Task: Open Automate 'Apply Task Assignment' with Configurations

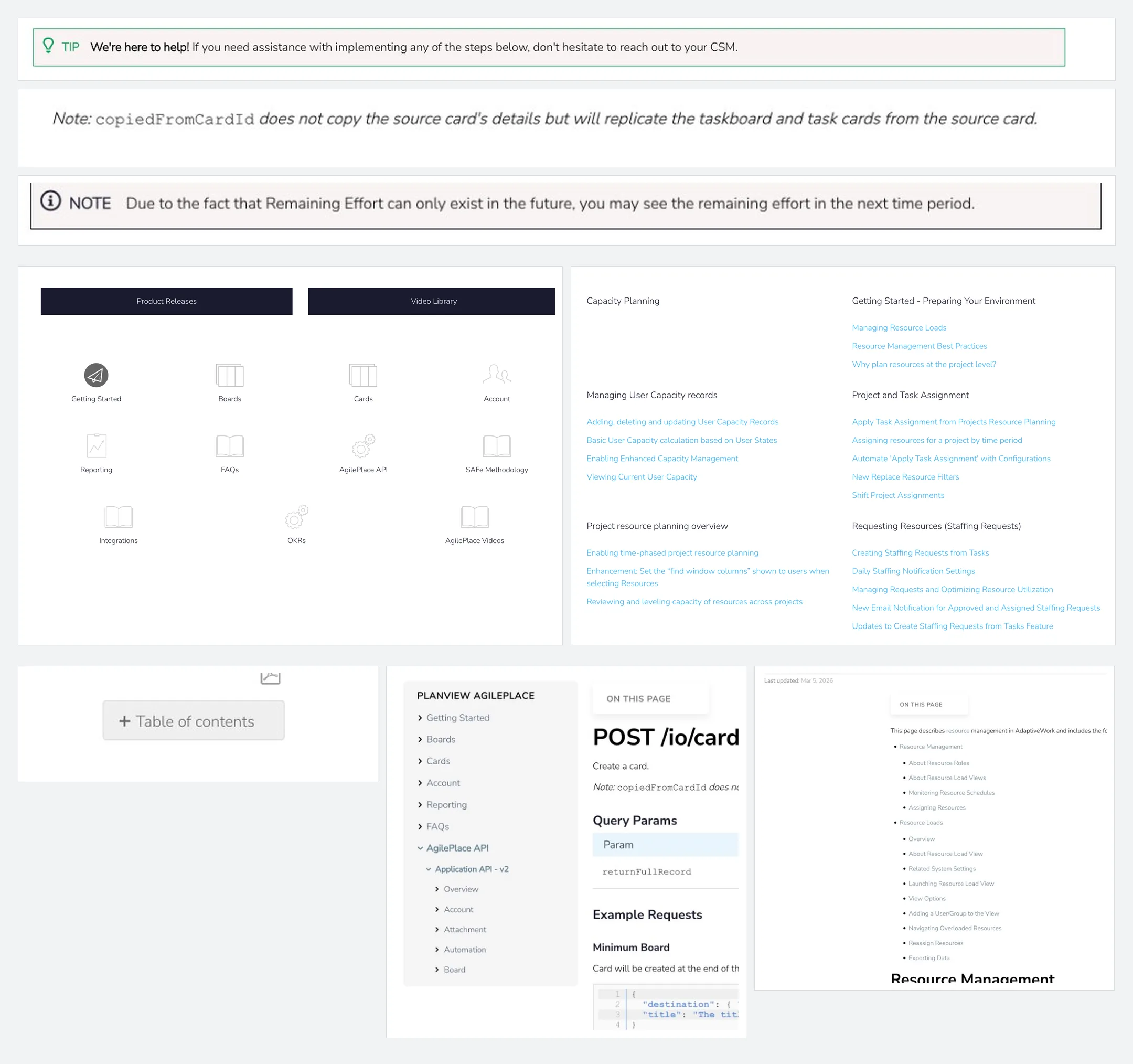Action: pos(950,458)
